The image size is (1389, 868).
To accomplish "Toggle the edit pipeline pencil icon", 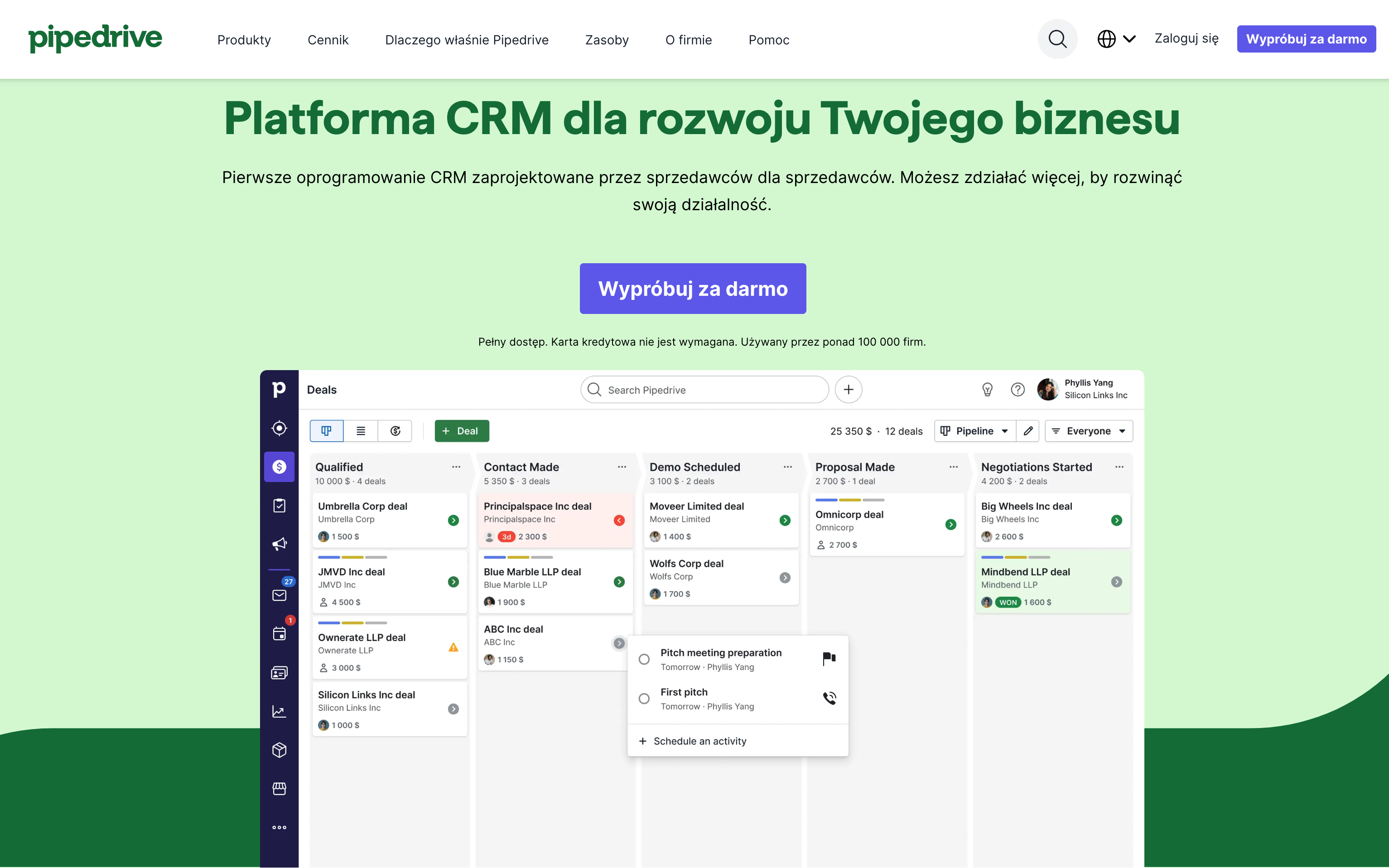I will (x=1028, y=431).
